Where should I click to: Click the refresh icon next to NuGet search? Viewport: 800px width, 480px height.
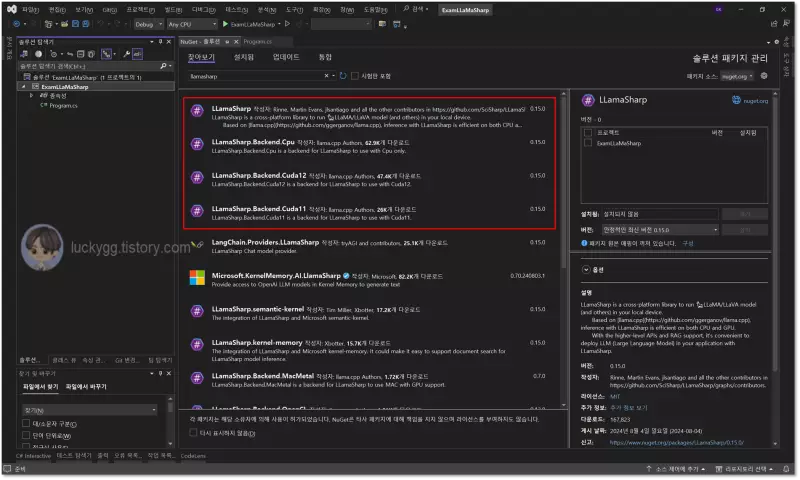(343, 76)
